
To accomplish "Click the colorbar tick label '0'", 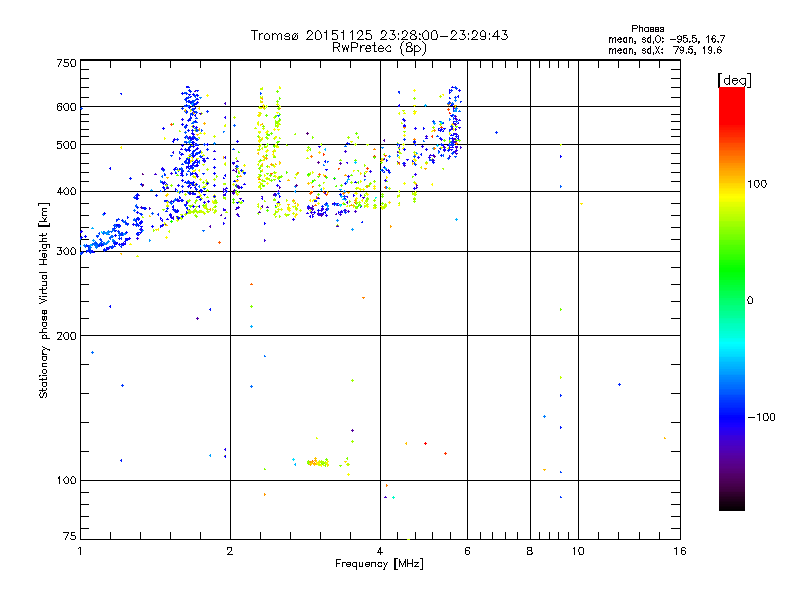I will point(750,301).
